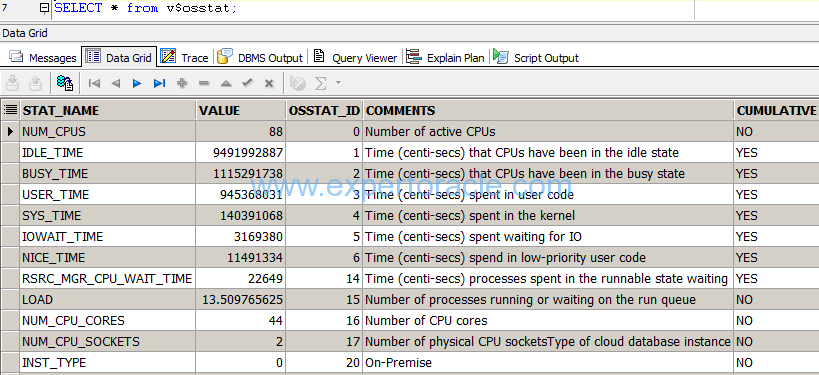Click value 1115291738 cell
Screen dimensions: 819x375
[x=241, y=173]
